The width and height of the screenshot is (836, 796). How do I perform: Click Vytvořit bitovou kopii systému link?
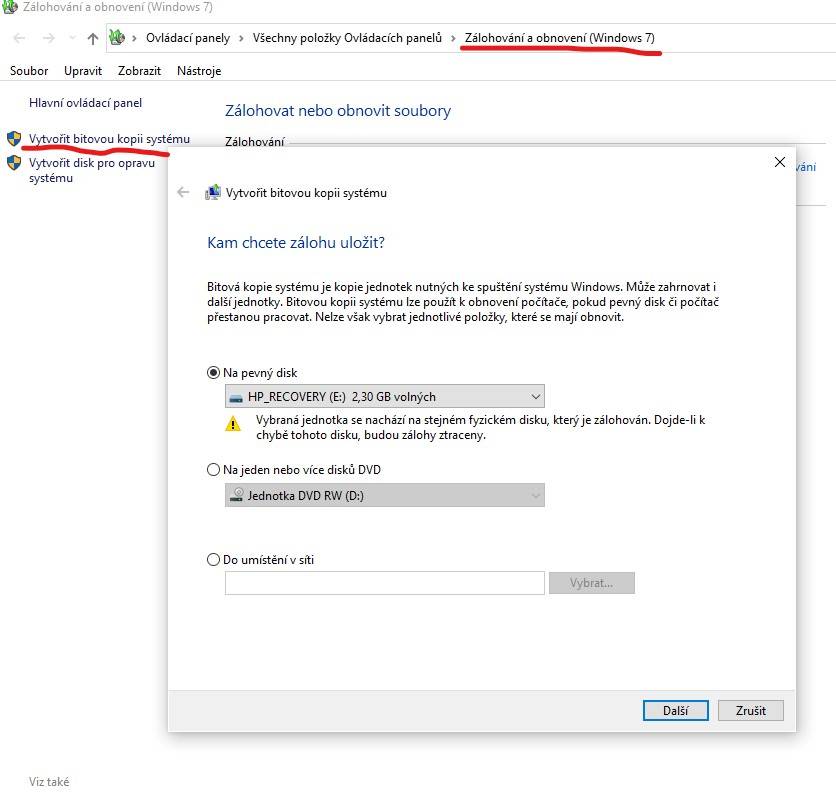pyautogui.click(x=109, y=139)
